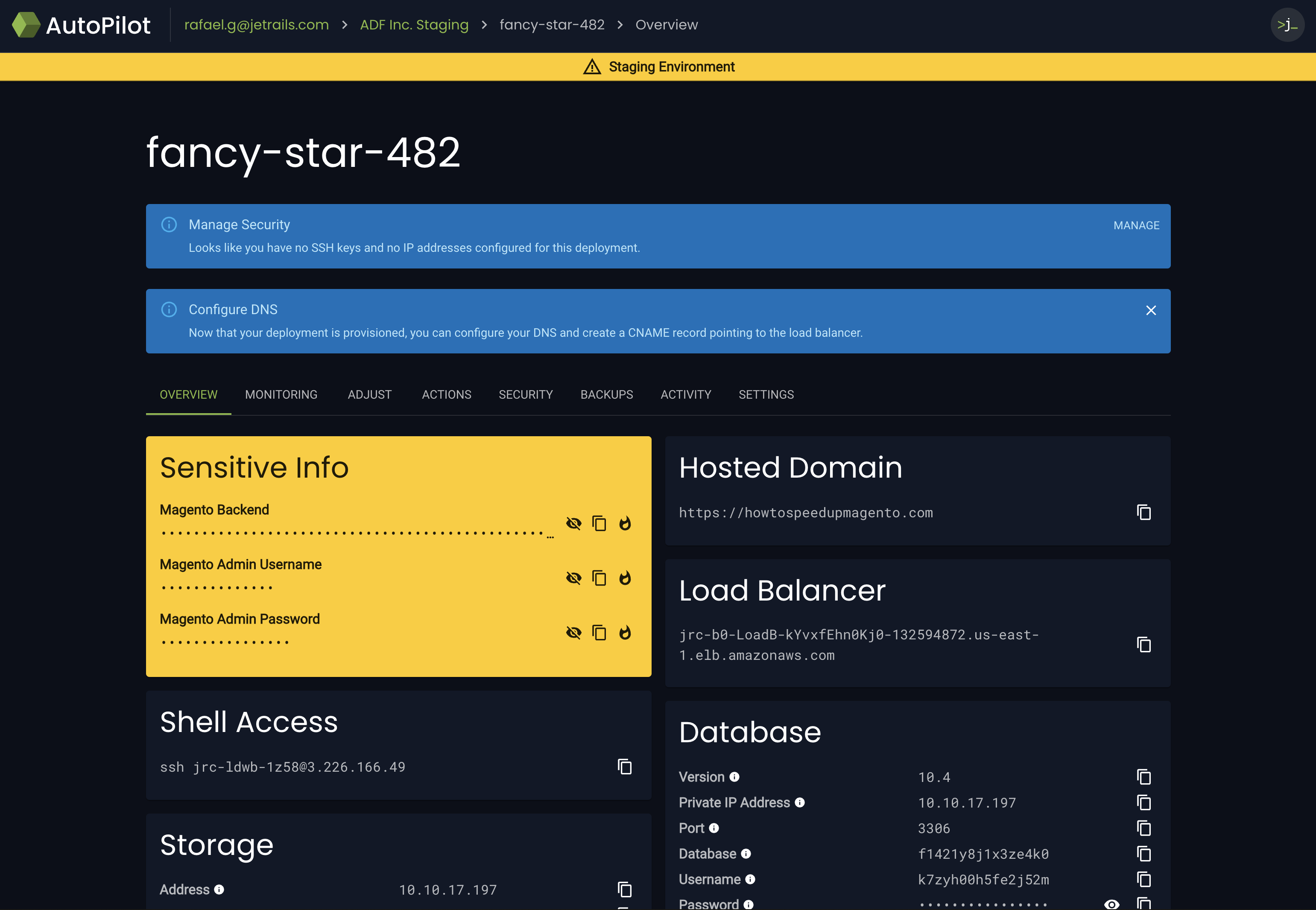This screenshot has height=910, width=1316.
Task: Copy the Shell Access SSH command
Action: tap(625, 767)
